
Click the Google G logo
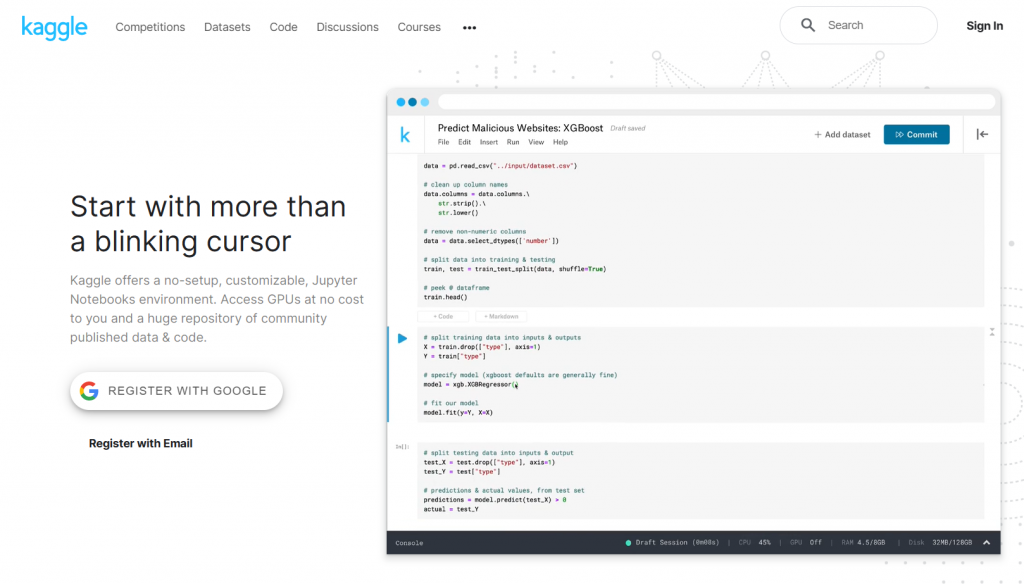tap(89, 391)
